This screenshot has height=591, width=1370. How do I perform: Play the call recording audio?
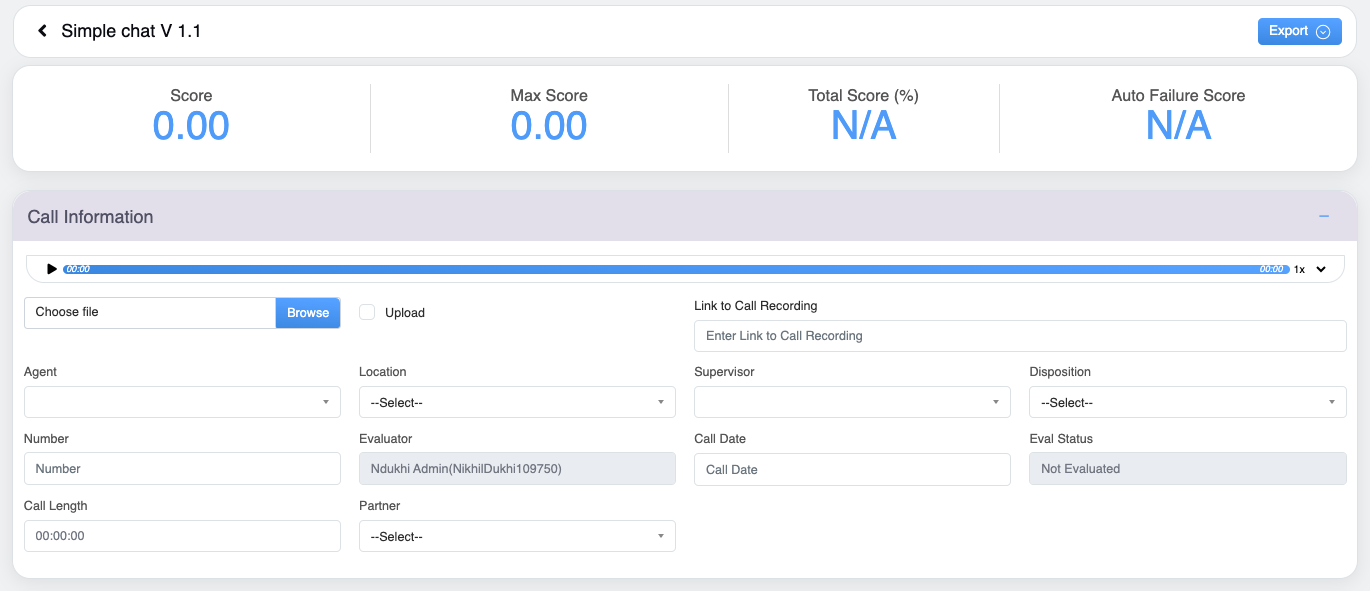[x=52, y=269]
